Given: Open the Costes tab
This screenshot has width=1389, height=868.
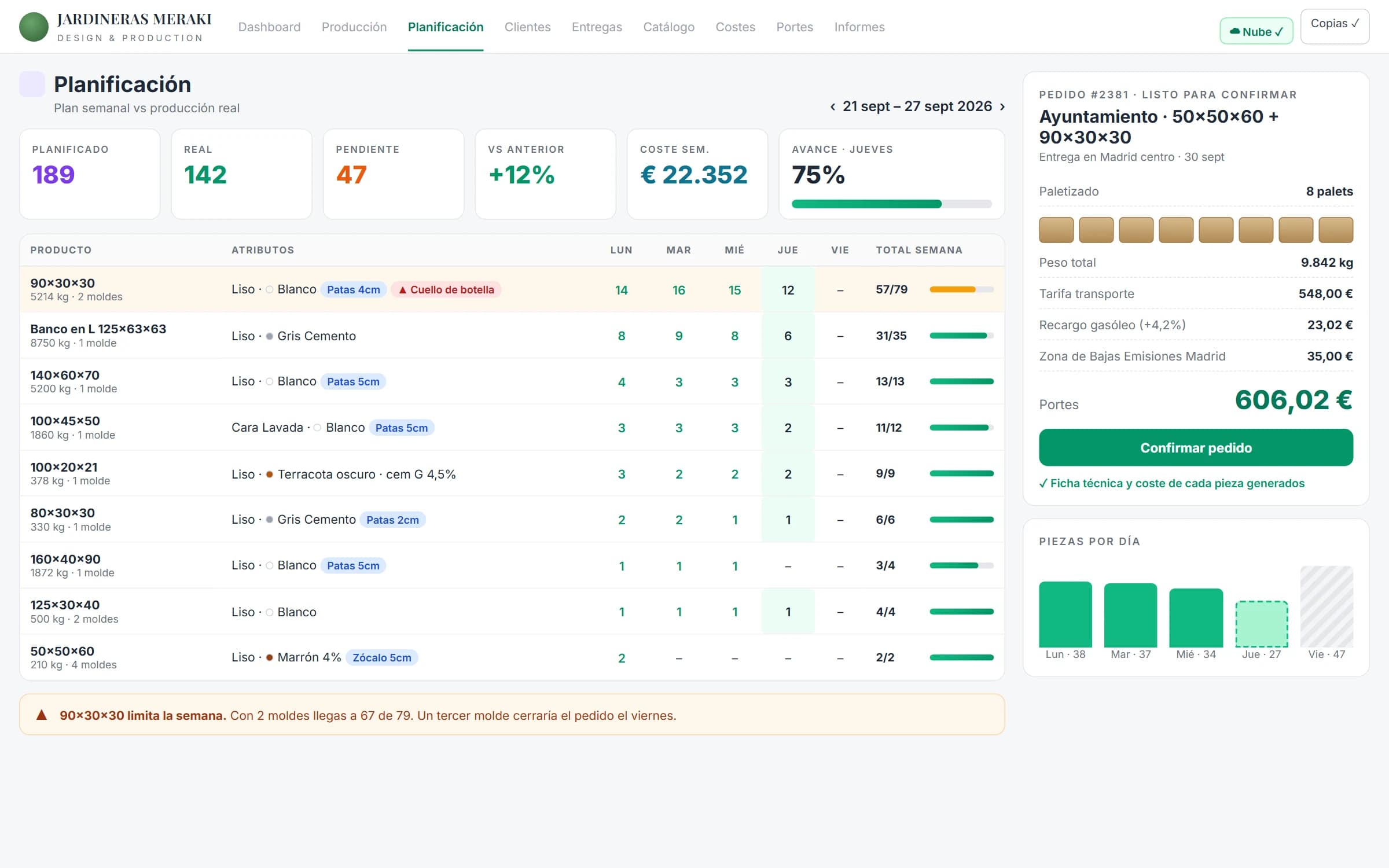Looking at the screenshot, I should pyautogui.click(x=735, y=27).
